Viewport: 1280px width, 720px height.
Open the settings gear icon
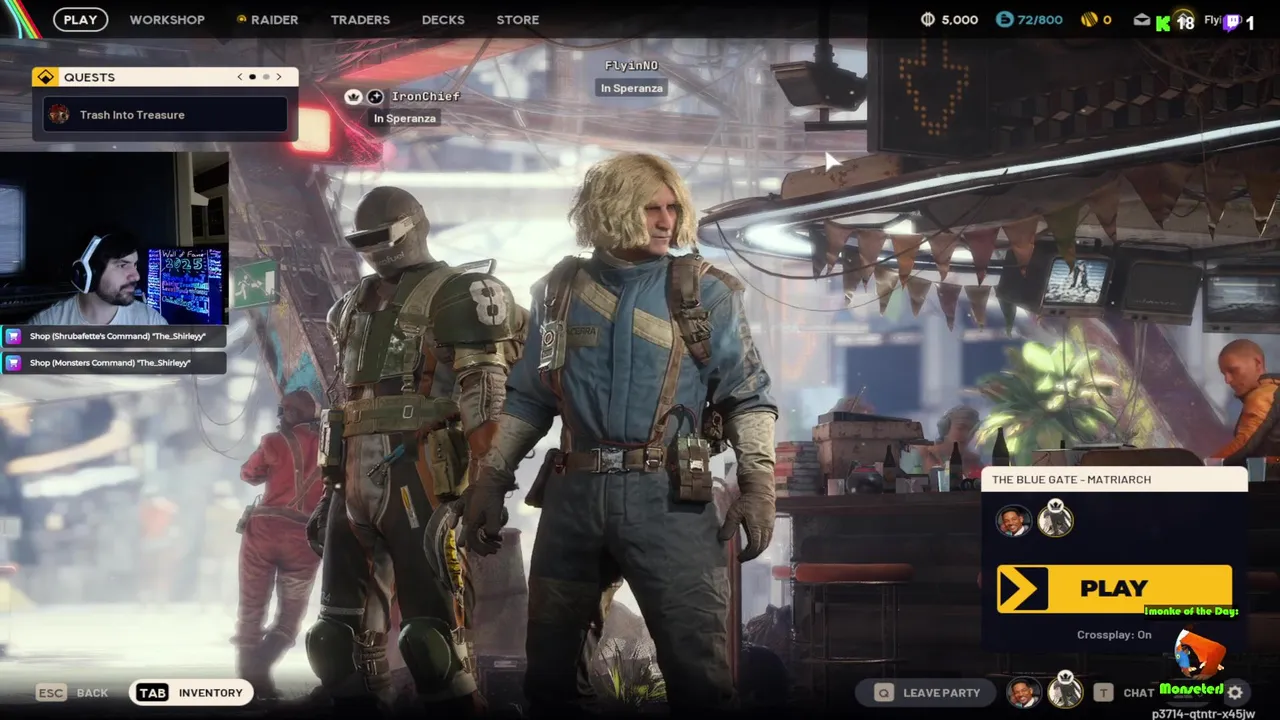(1235, 692)
